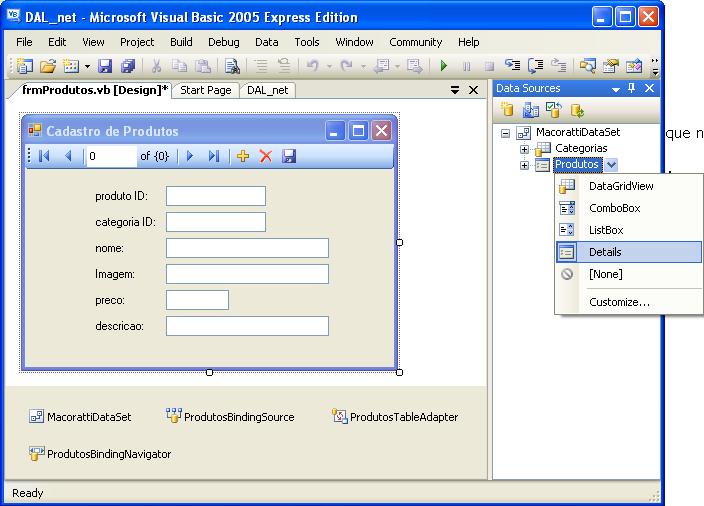Viewport: 704px width, 506px height.
Task: Click Move Previous arrow in the form navigator
Action: click(68, 156)
